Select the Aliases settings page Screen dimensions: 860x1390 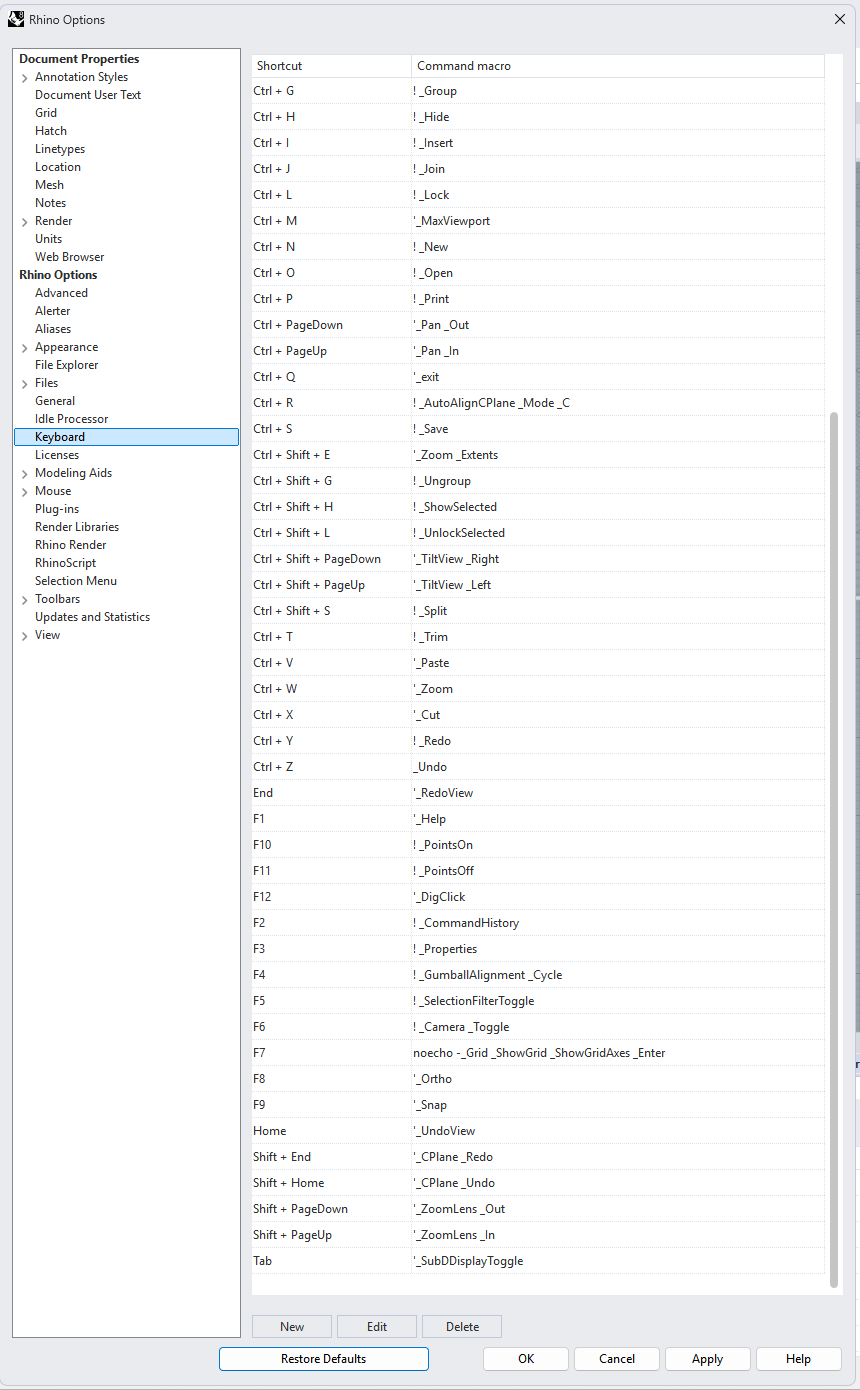pyautogui.click(x=52, y=328)
